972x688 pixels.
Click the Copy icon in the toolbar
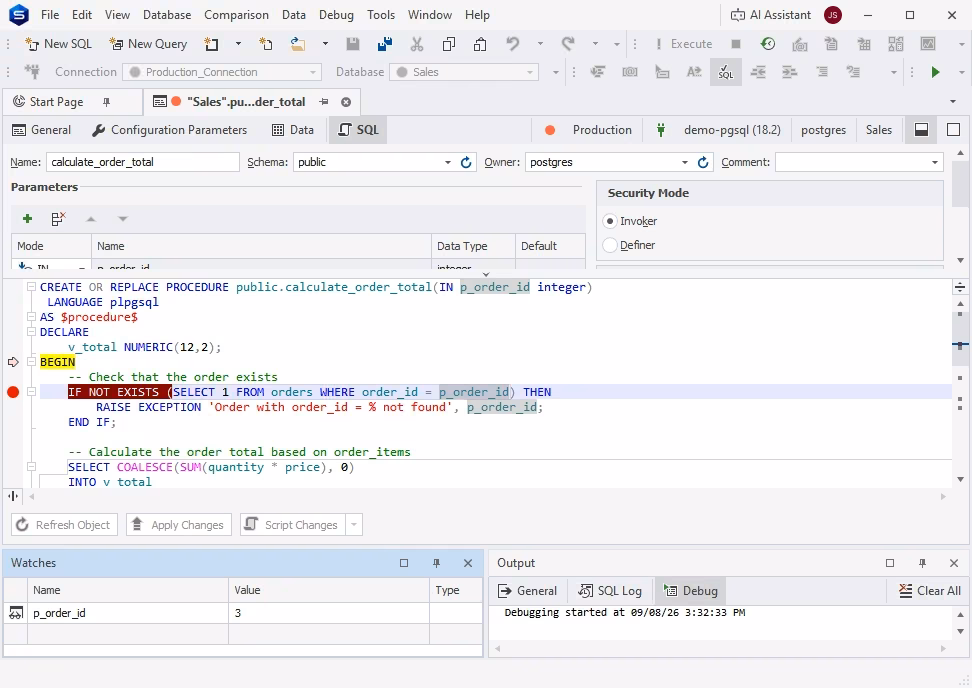[x=449, y=44]
